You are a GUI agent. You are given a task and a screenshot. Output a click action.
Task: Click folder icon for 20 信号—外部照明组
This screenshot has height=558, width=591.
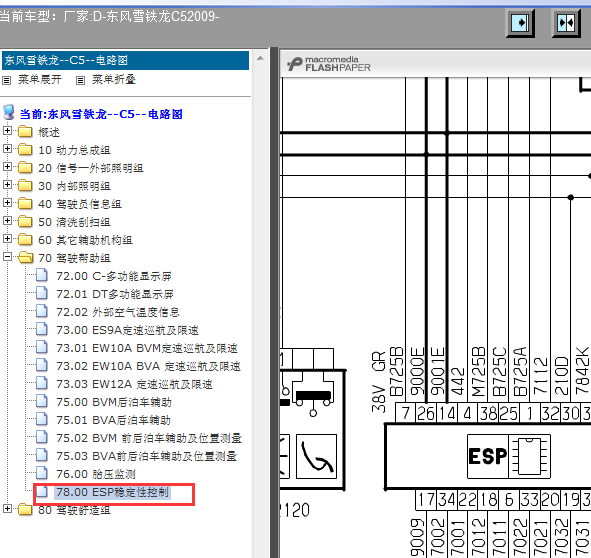25,168
